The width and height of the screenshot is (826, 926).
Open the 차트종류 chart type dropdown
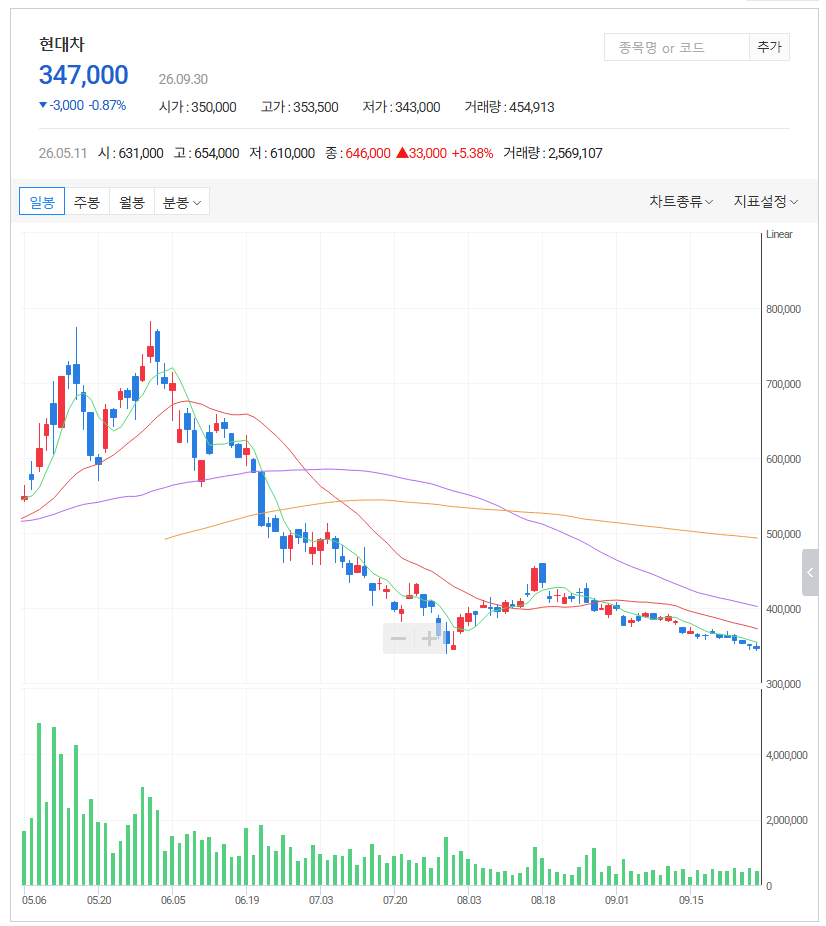click(681, 201)
